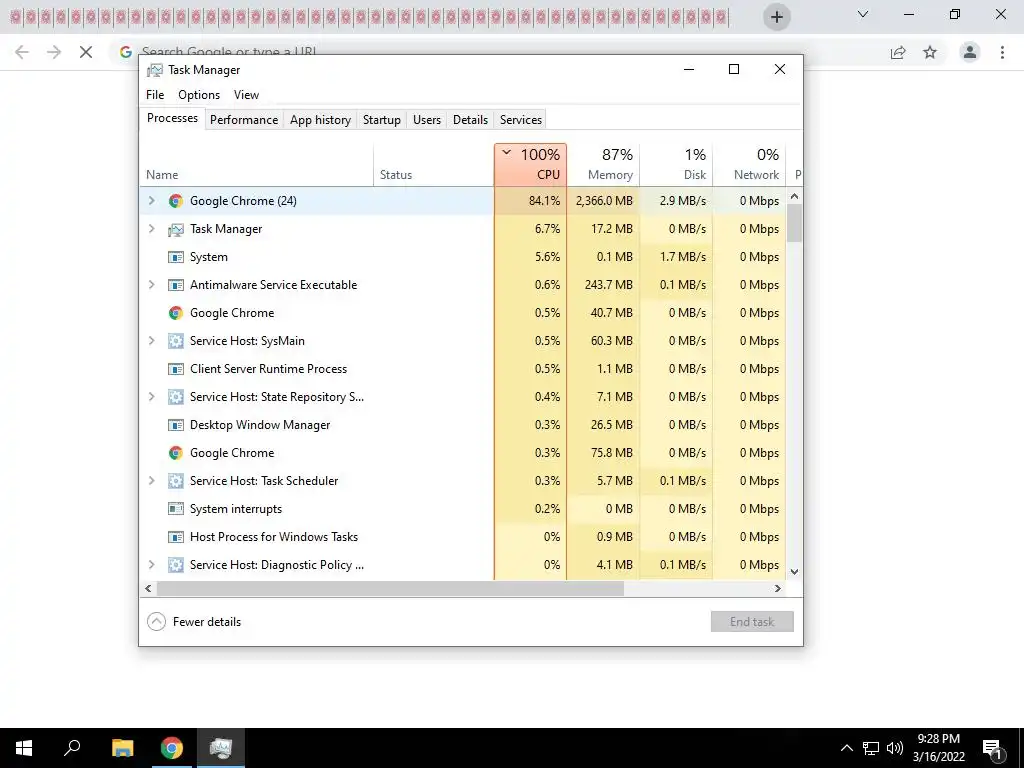This screenshot has width=1024, height=768.
Task: Click the vertical scrollbar down arrow
Action: (794, 571)
